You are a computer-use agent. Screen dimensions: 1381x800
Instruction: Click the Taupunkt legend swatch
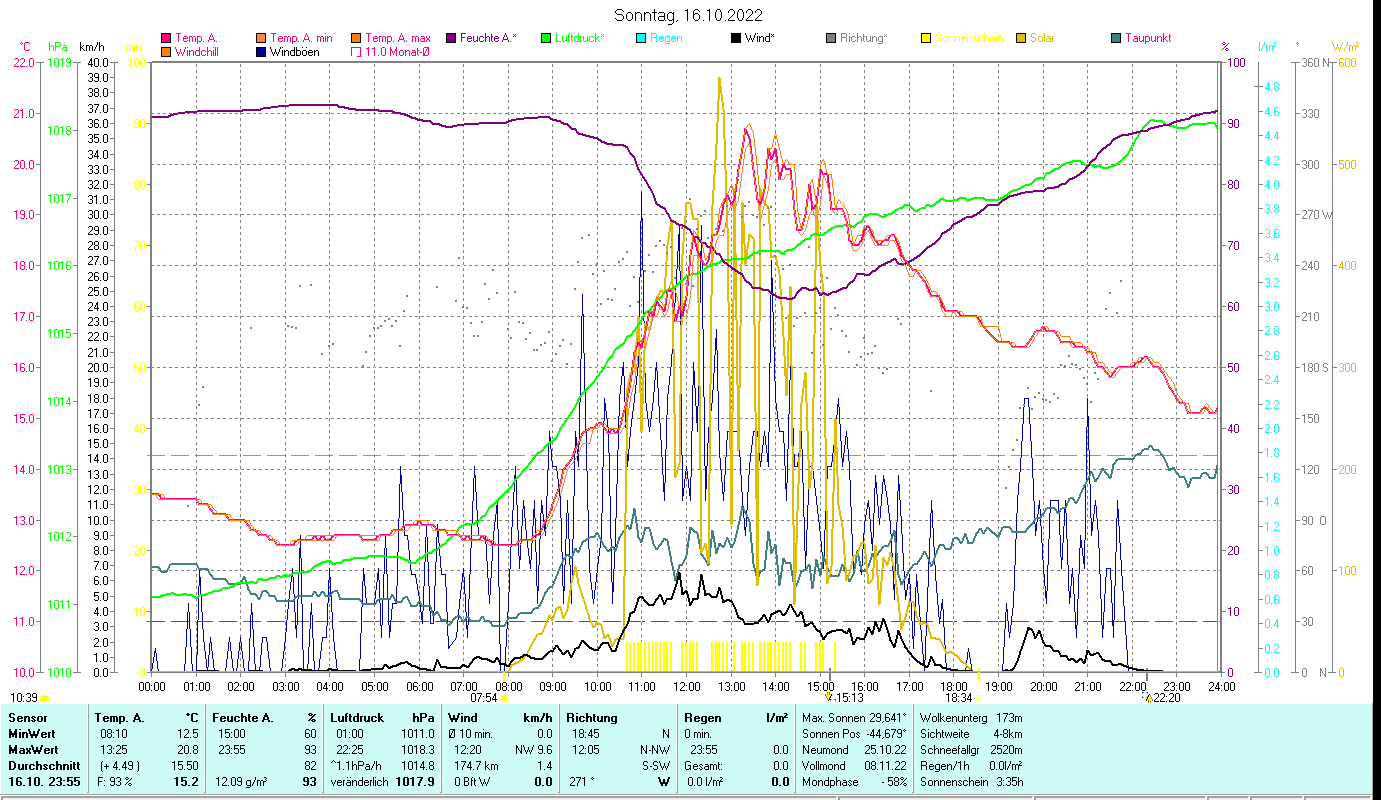1116,38
